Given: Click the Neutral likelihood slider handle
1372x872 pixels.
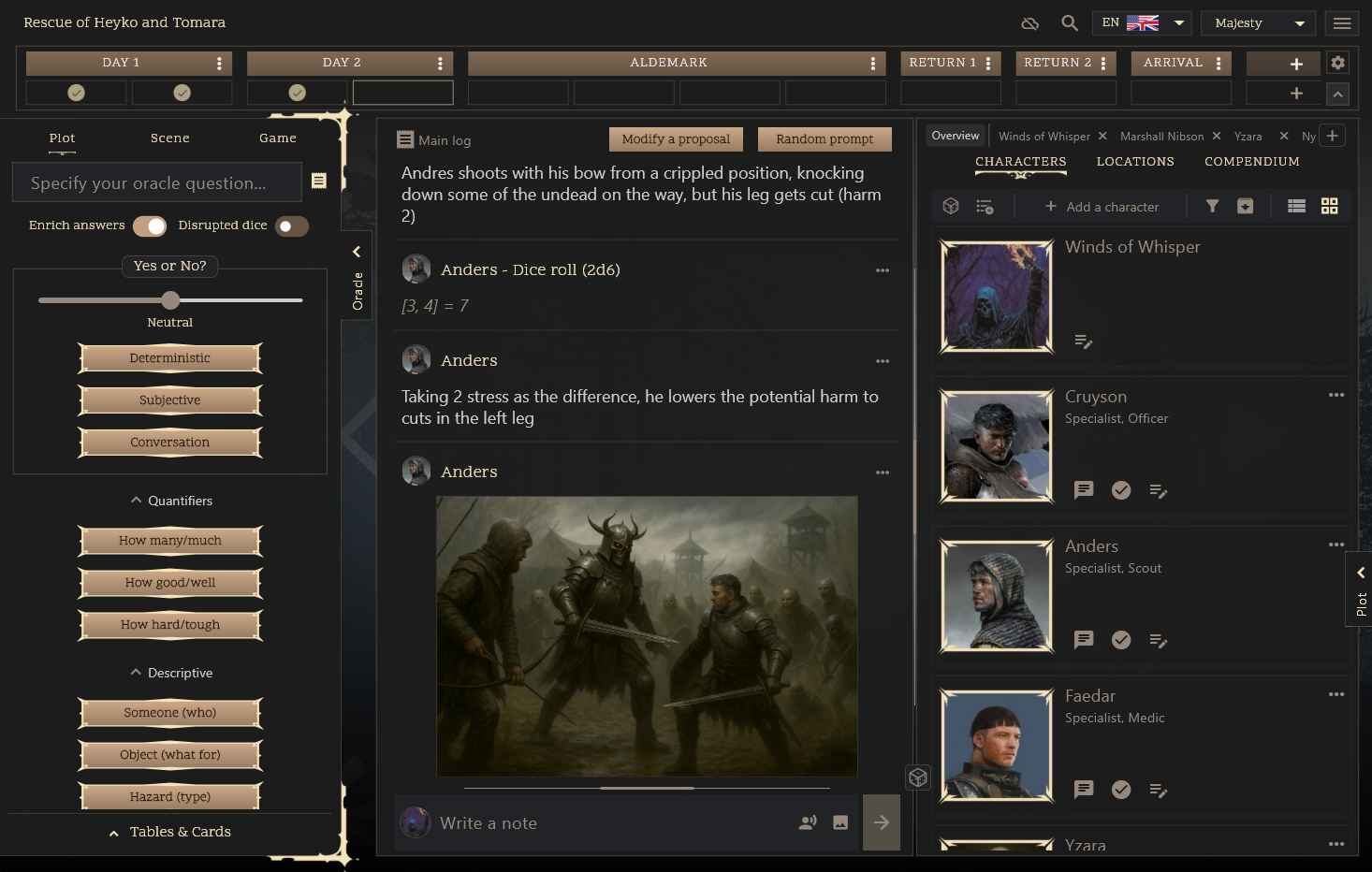Looking at the screenshot, I should [170, 300].
